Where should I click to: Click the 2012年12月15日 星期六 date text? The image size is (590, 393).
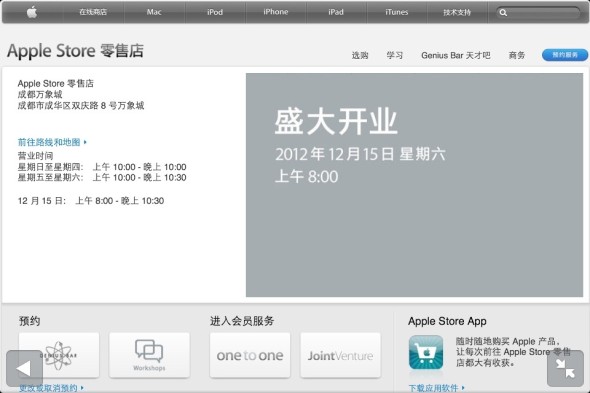(360, 154)
